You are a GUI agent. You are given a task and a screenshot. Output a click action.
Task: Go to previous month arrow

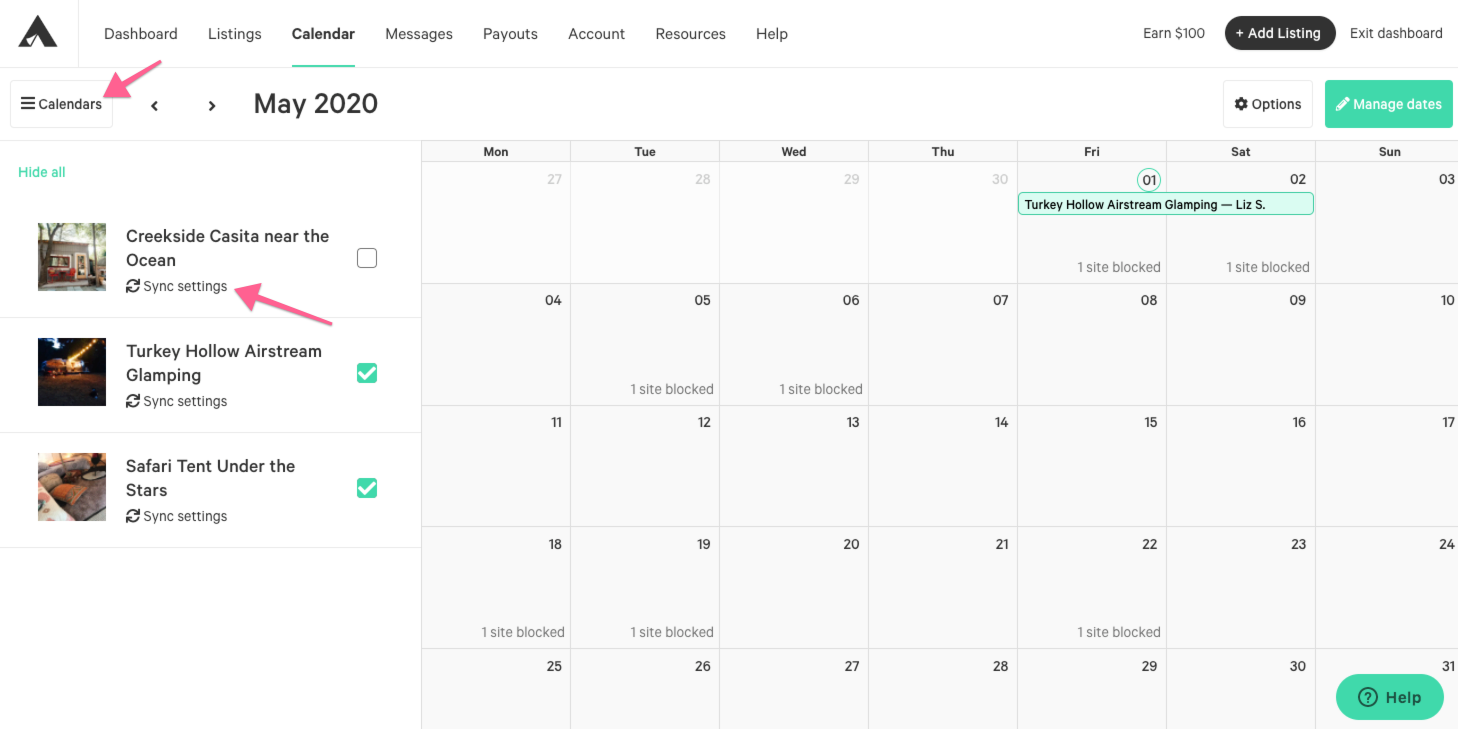154,105
